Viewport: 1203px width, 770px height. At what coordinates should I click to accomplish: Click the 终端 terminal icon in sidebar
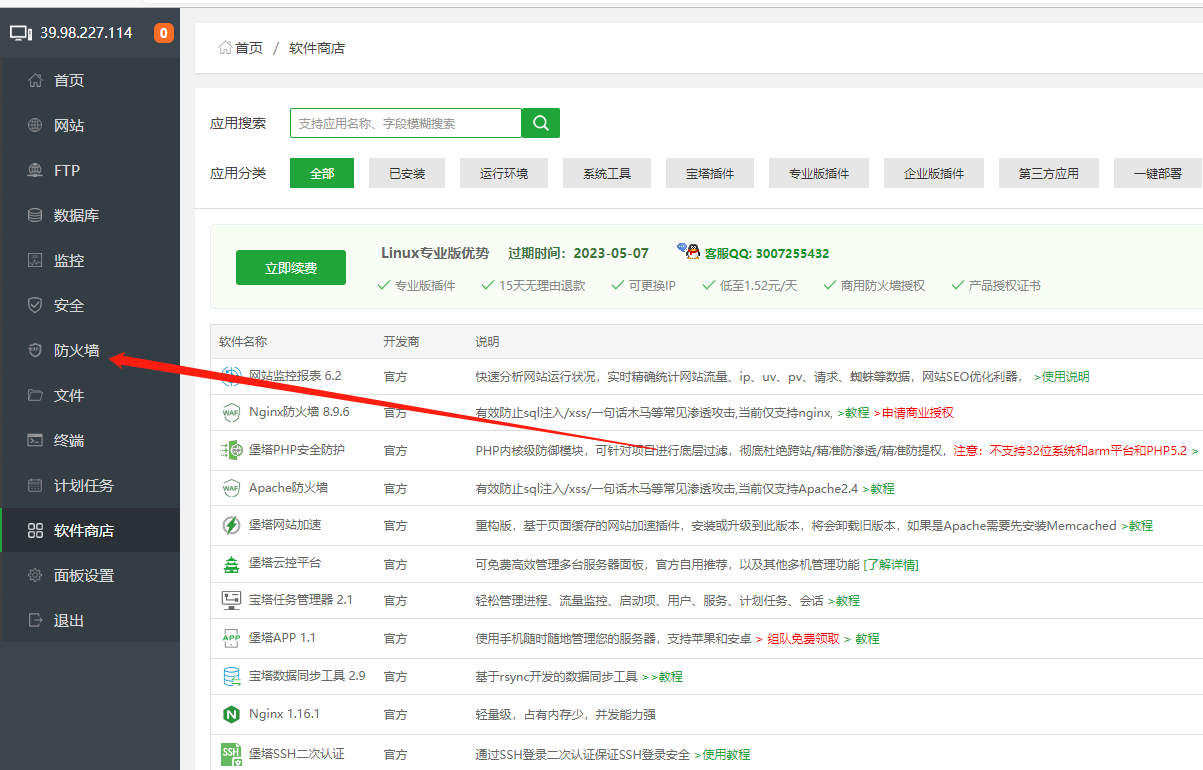pos(35,440)
